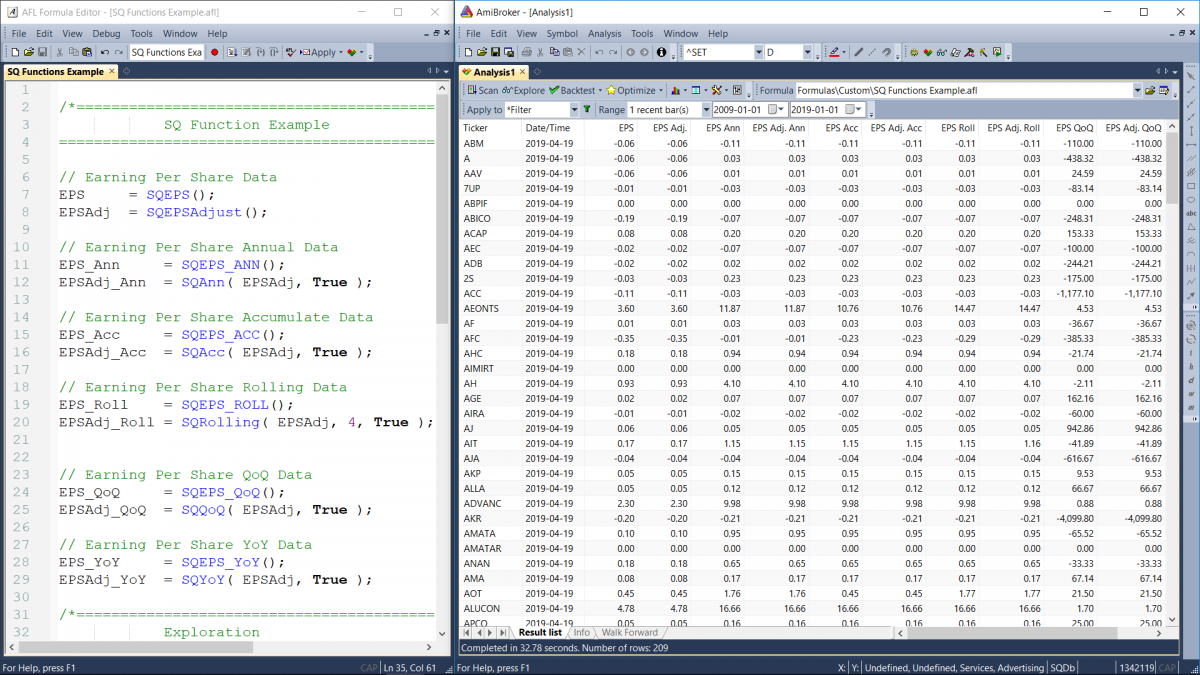Click the red debug record button

click(214, 52)
